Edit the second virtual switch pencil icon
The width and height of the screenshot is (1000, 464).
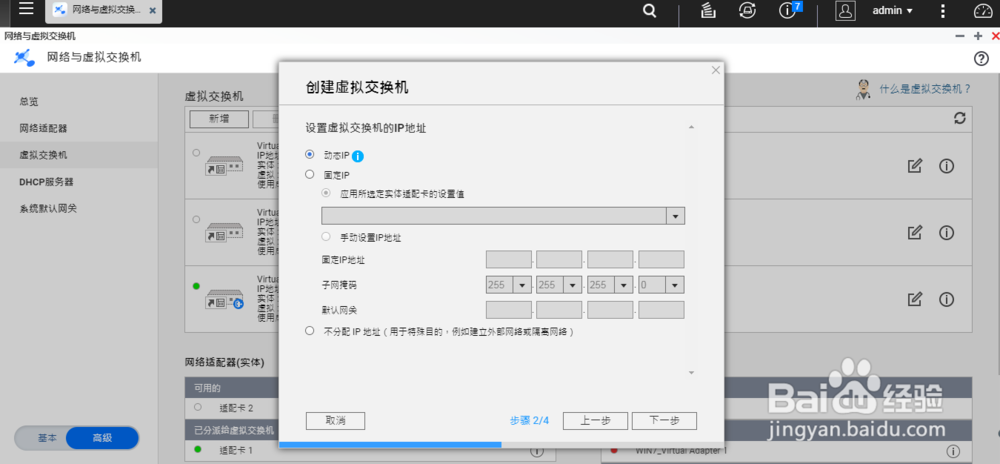[x=915, y=233]
